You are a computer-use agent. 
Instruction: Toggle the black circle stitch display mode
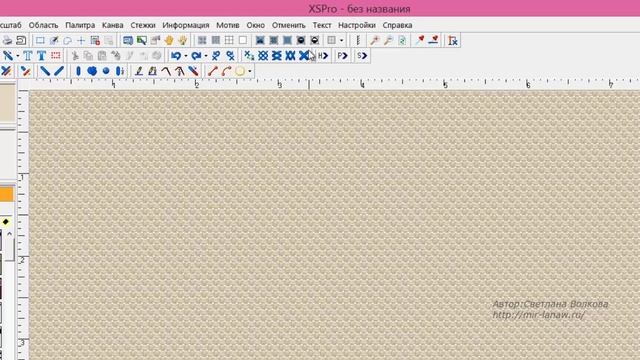[x=301, y=40]
